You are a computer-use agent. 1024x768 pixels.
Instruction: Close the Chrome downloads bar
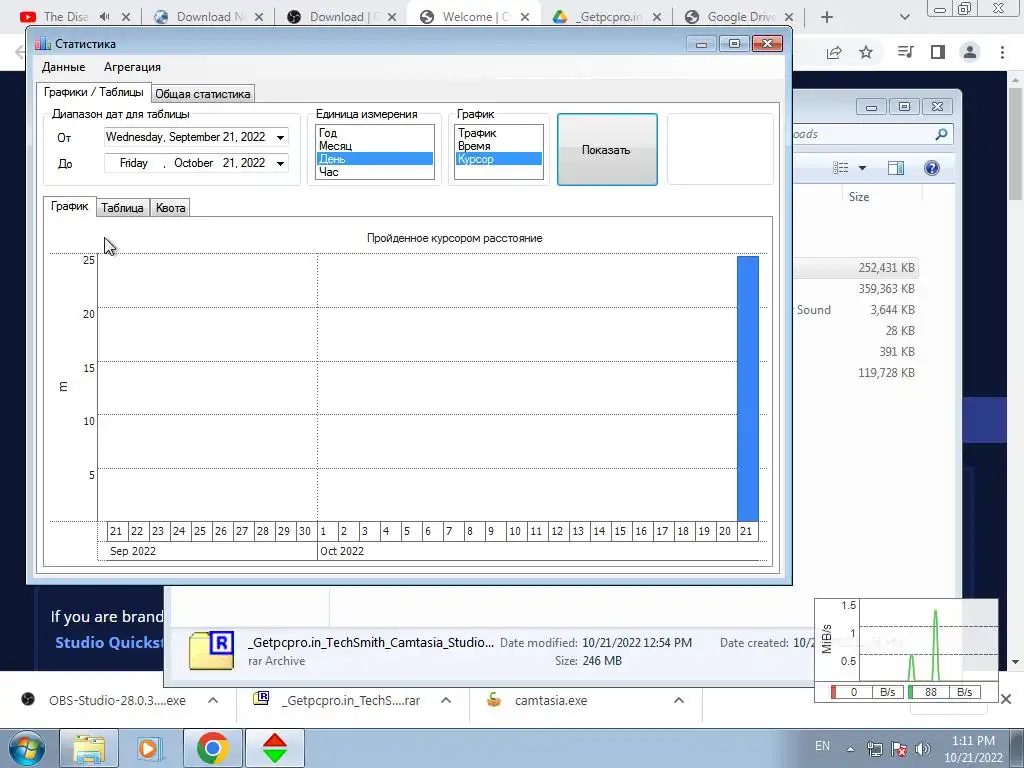(x=1006, y=699)
